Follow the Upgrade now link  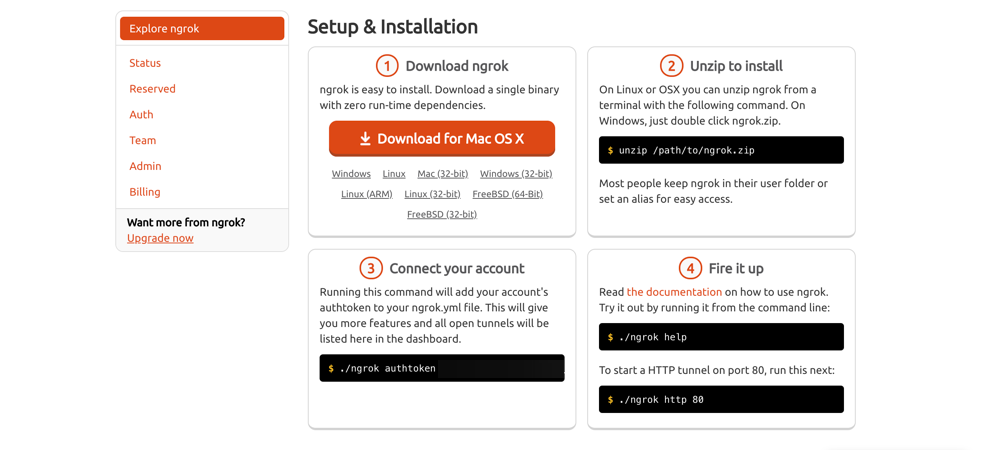coord(160,238)
